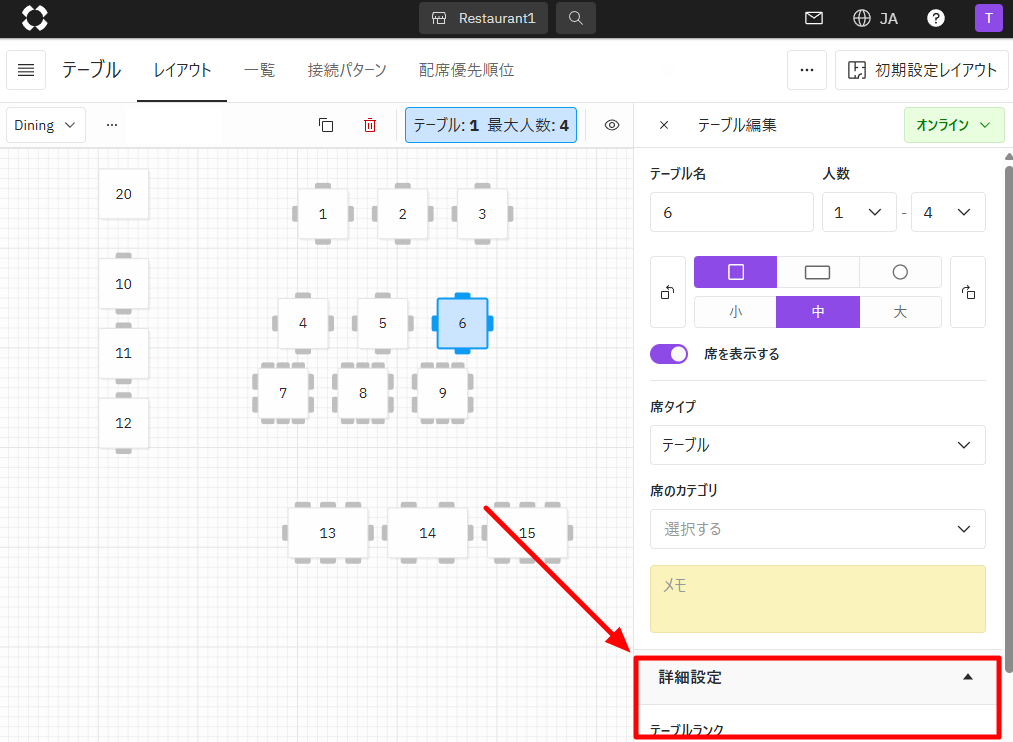Click the red trash delete icon

(370, 125)
